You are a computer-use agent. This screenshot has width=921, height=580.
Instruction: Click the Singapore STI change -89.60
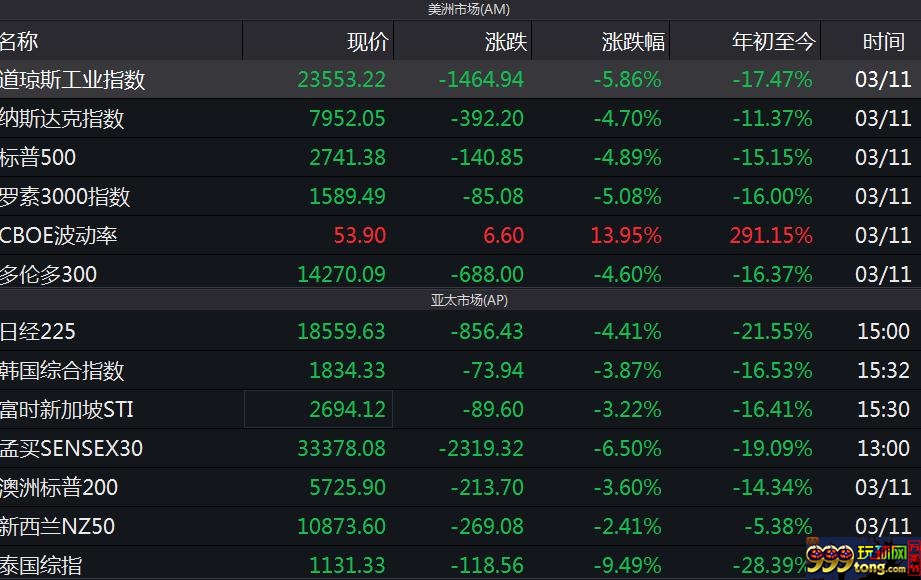tap(493, 409)
